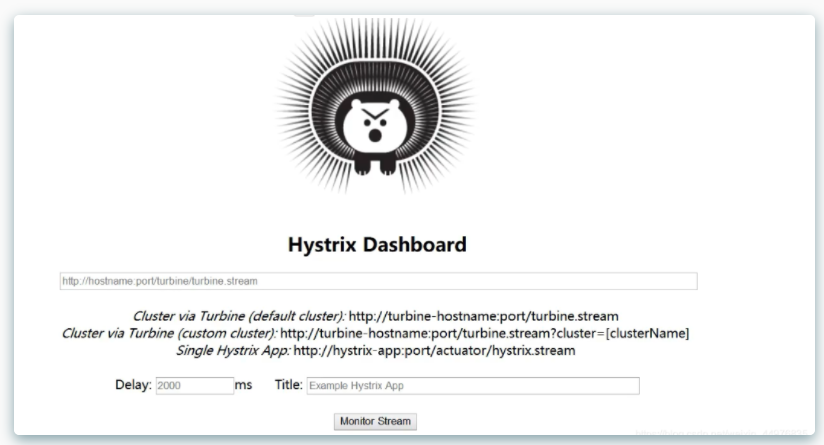The width and height of the screenshot is (824, 445).
Task: Click the 'Single Hystrix App' label
Action: [x=233, y=350]
